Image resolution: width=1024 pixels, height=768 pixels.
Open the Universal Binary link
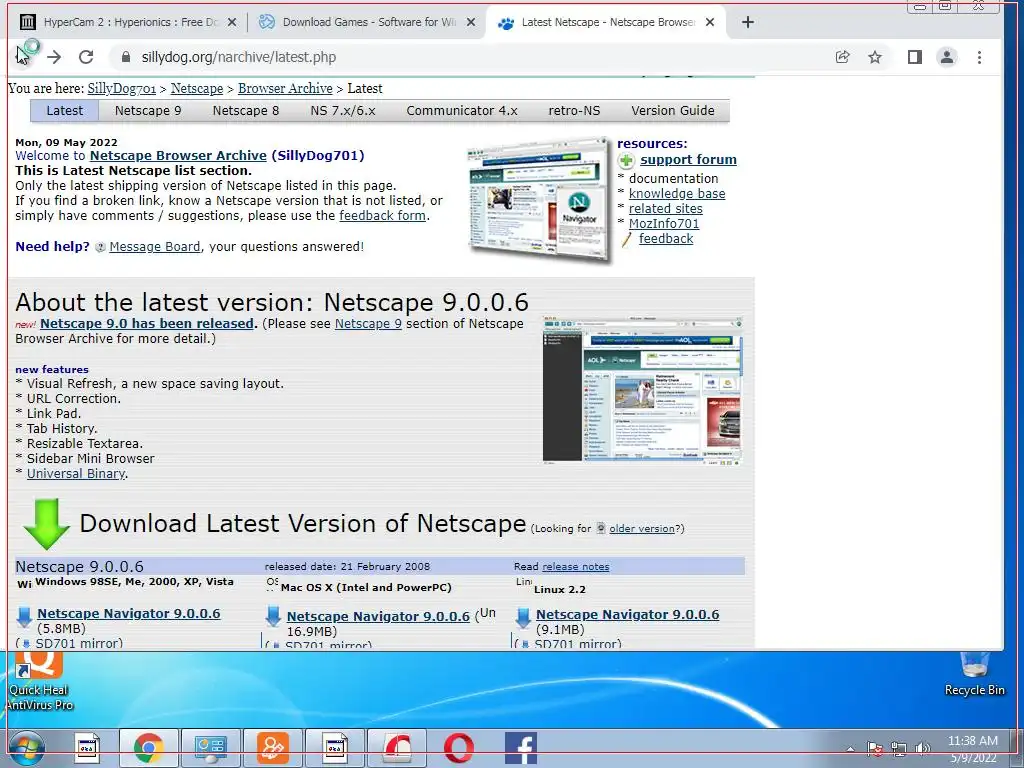(x=76, y=473)
